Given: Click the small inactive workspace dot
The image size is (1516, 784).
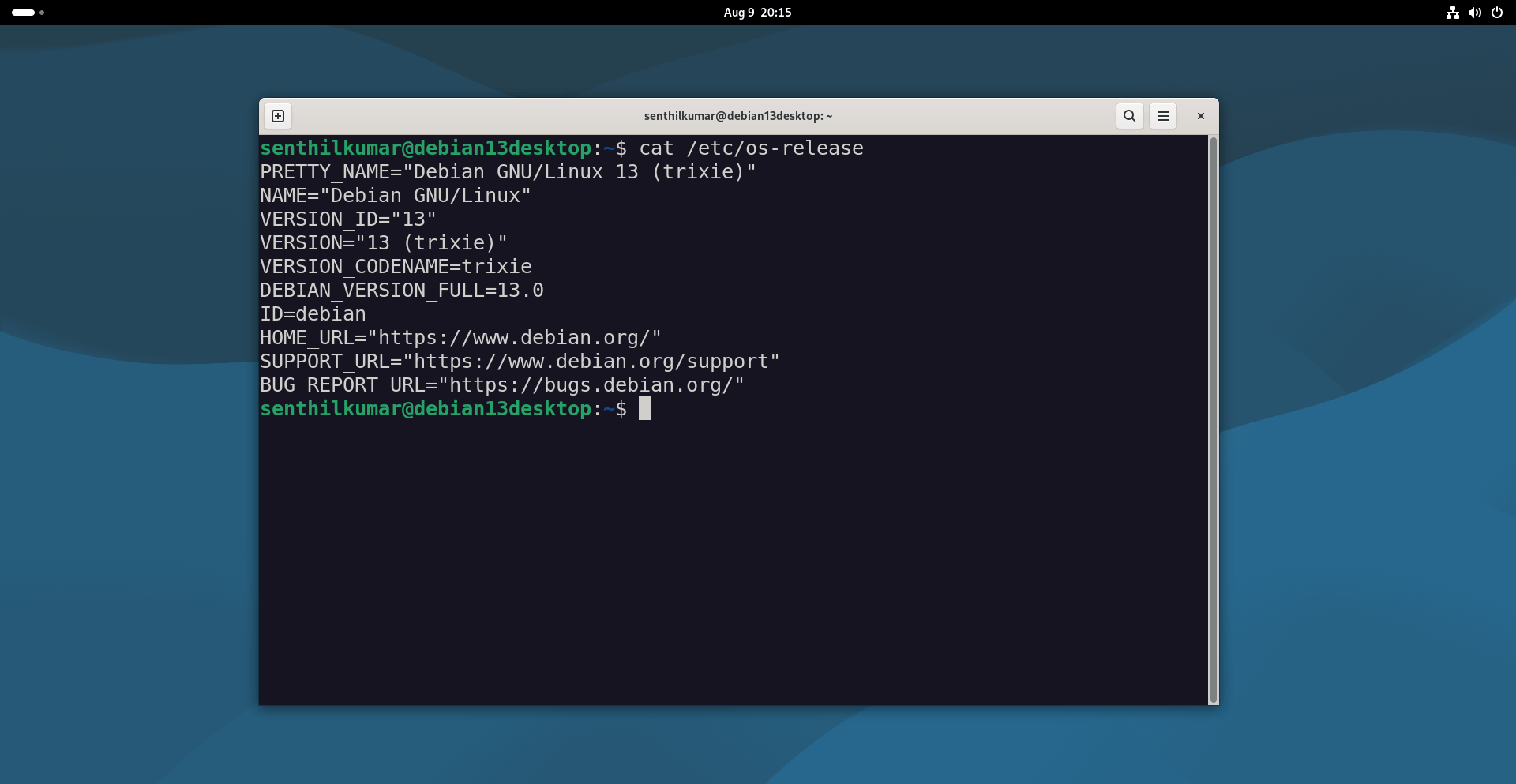Looking at the screenshot, I should click(x=42, y=13).
